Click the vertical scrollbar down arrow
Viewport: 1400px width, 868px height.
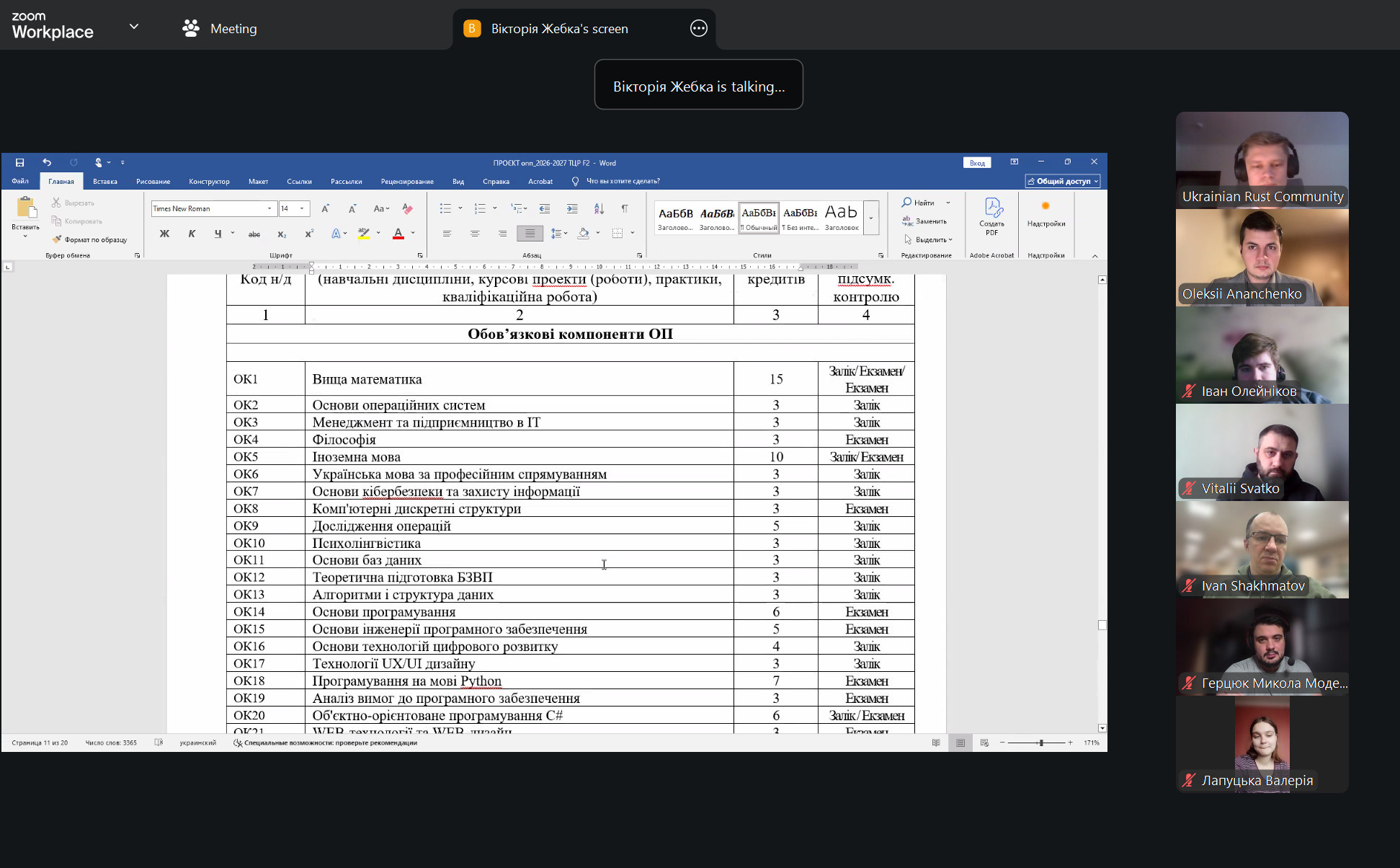[1102, 728]
